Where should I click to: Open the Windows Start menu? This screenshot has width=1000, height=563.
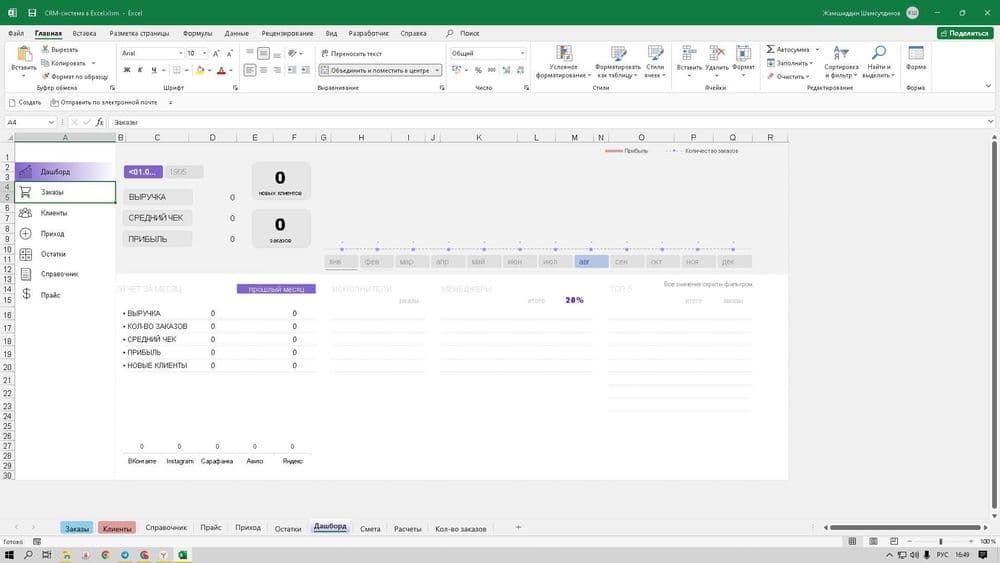pyautogui.click(x=9, y=555)
